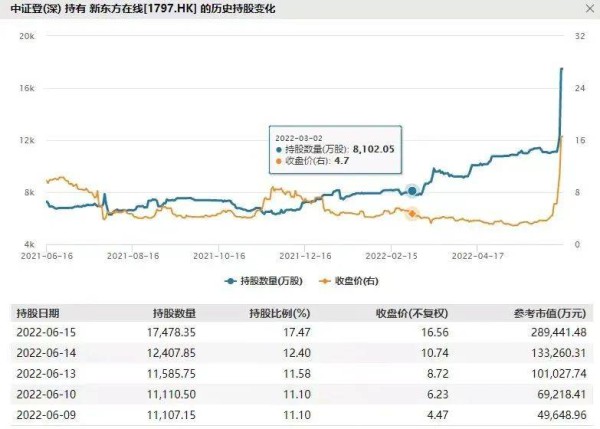Click the percentage value 12.40
This screenshot has height=429, width=600.
pyautogui.click(x=297, y=353)
